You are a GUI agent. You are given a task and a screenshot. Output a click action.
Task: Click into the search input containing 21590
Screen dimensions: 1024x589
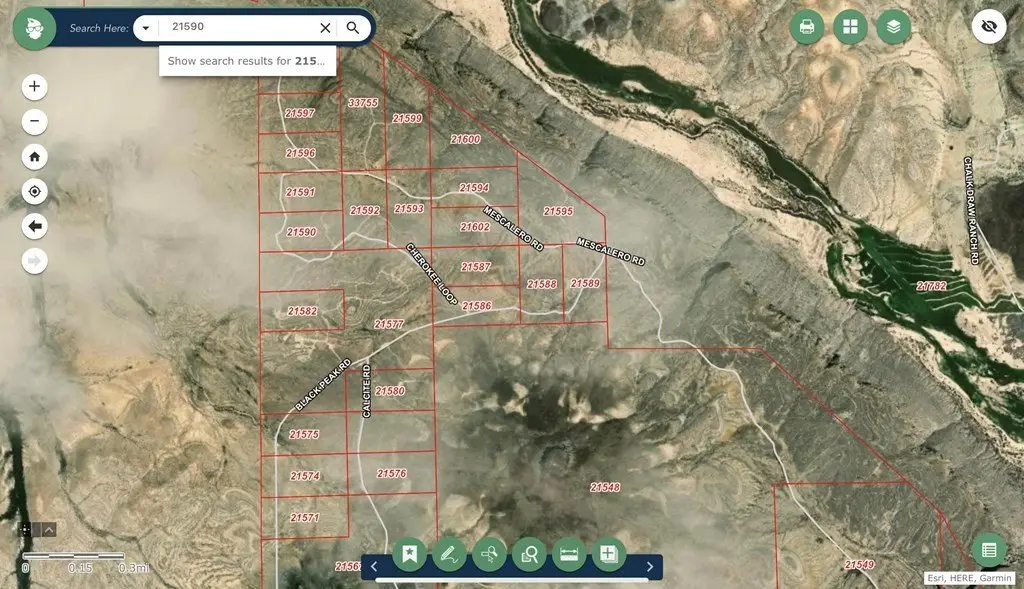pos(238,27)
